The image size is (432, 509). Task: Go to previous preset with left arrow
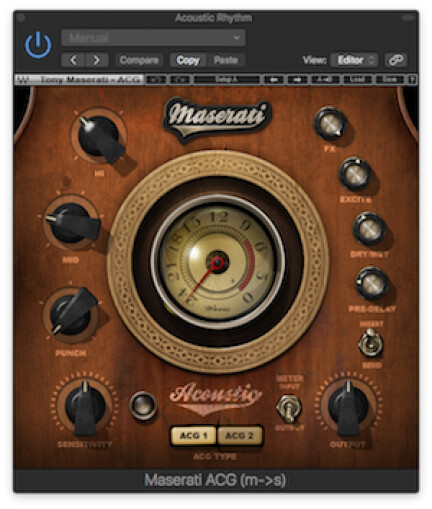point(73,60)
